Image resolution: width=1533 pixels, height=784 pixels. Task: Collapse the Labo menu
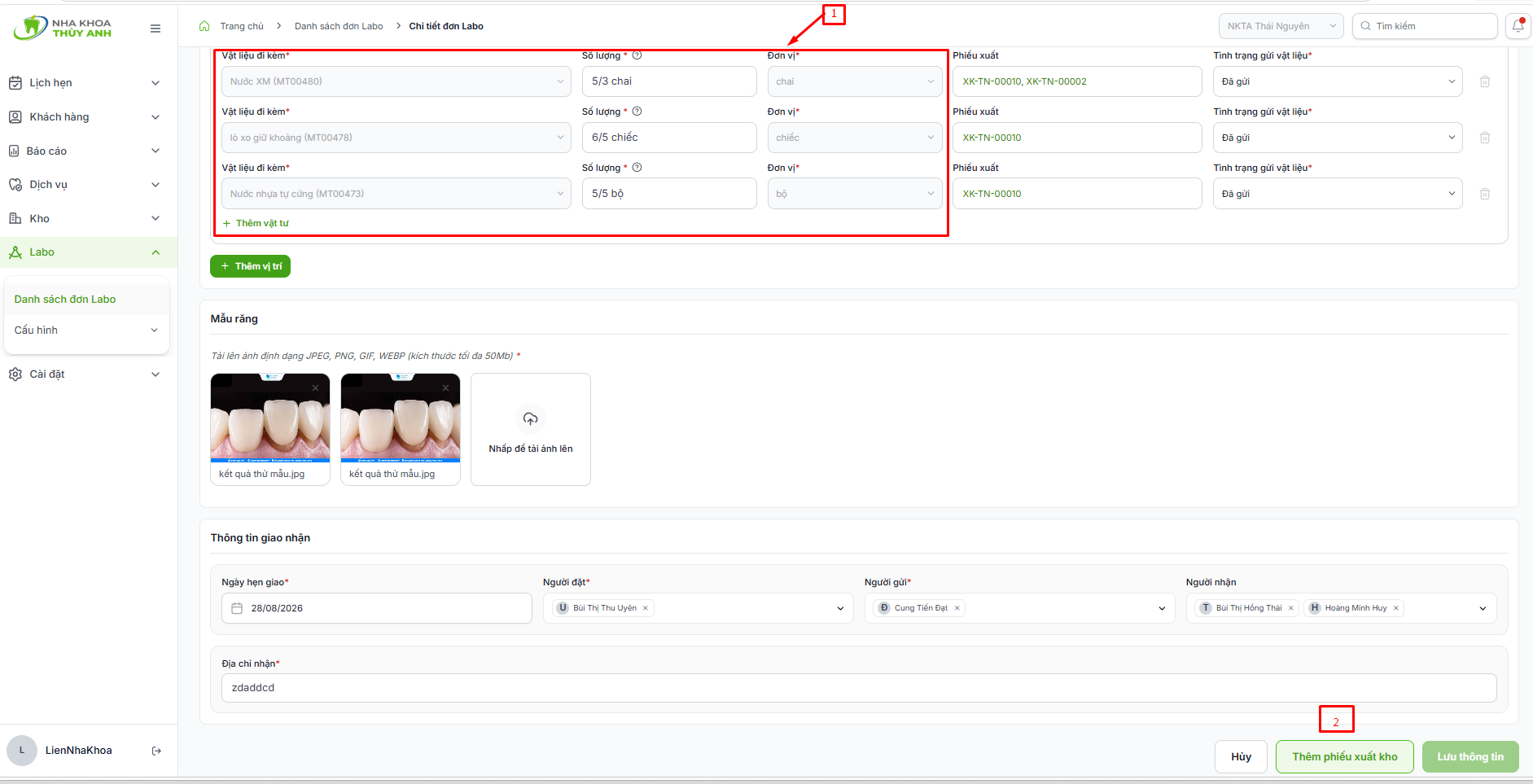tap(88, 252)
